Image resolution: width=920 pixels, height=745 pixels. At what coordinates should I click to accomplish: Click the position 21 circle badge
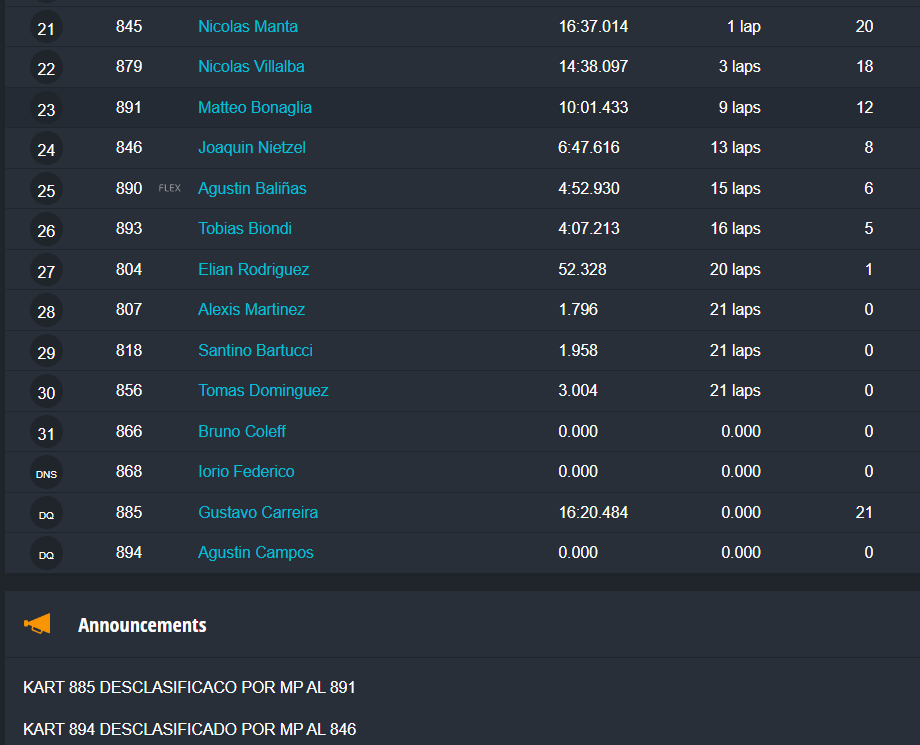pos(46,29)
